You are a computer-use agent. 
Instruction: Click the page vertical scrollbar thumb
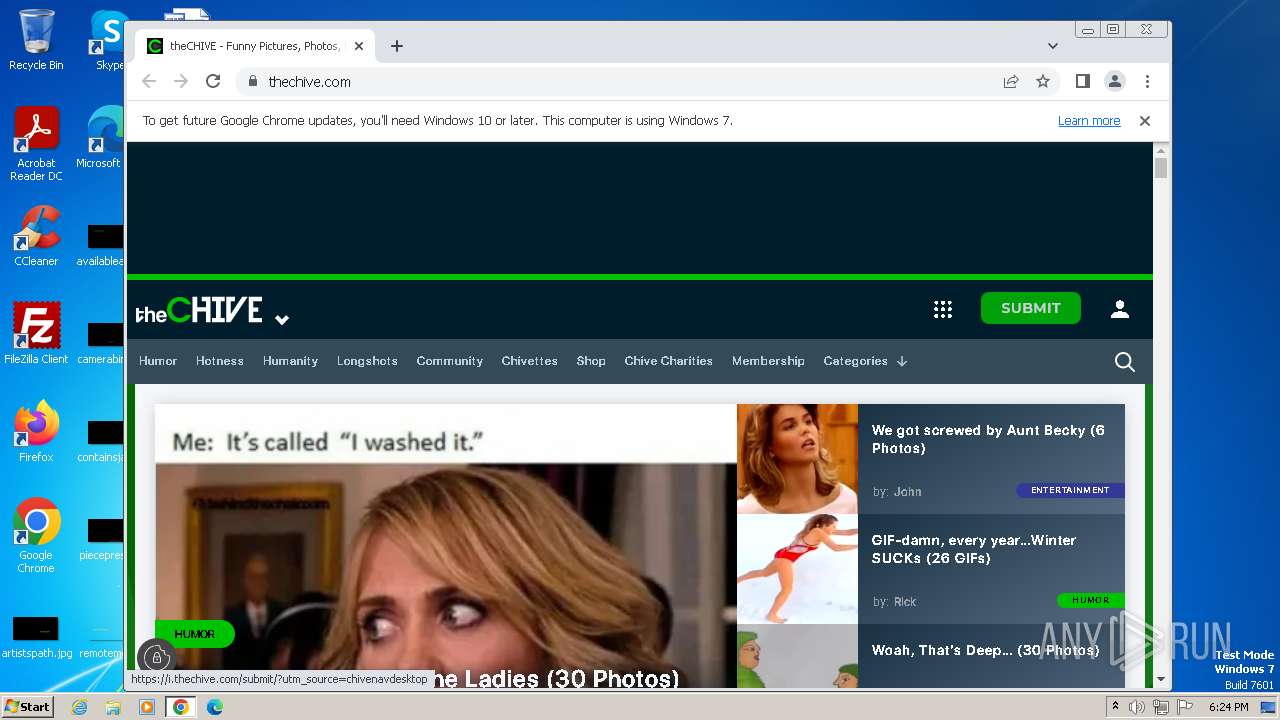[1161, 168]
